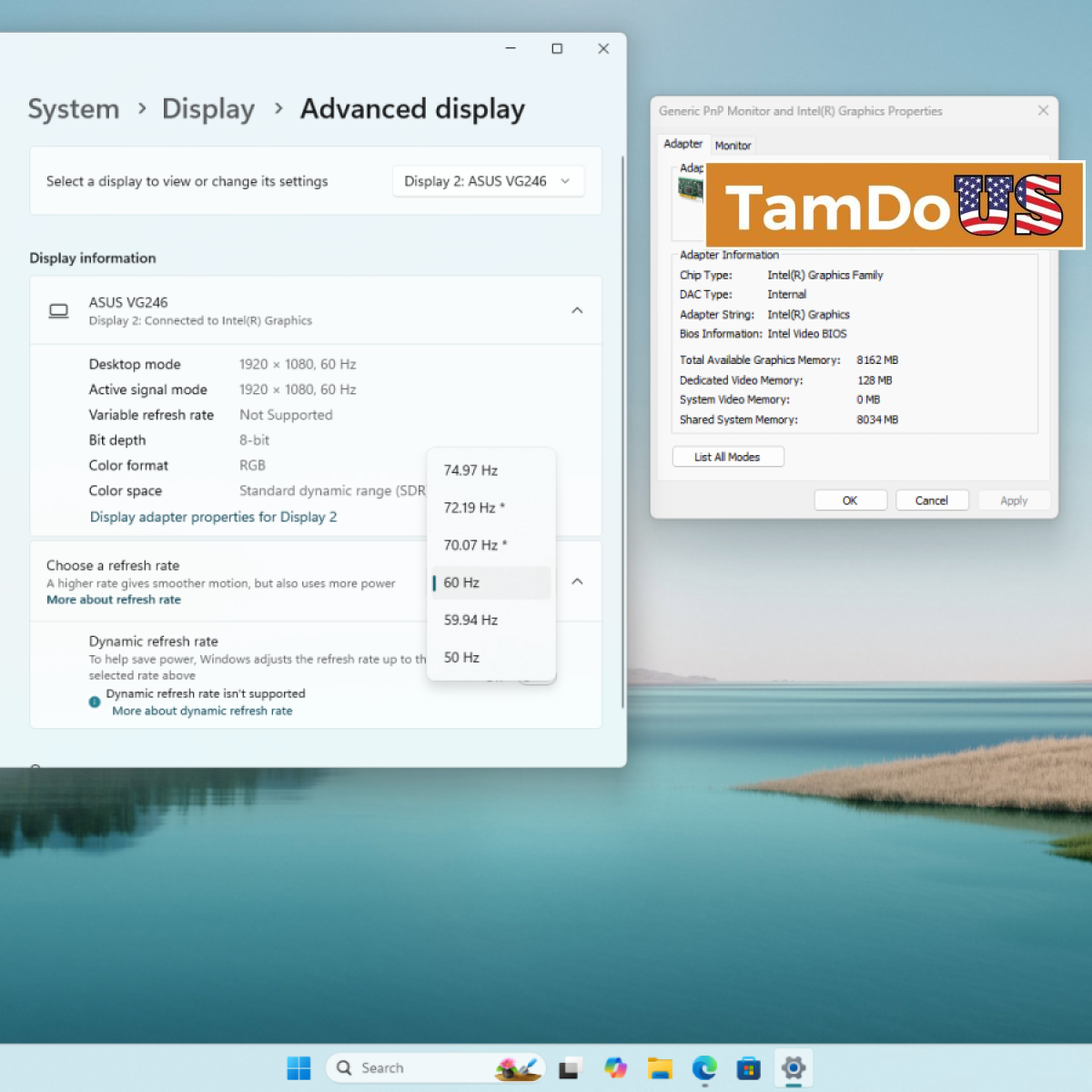Open the Windows Start menu
Image resolution: width=1092 pixels, height=1092 pixels.
click(x=298, y=1067)
